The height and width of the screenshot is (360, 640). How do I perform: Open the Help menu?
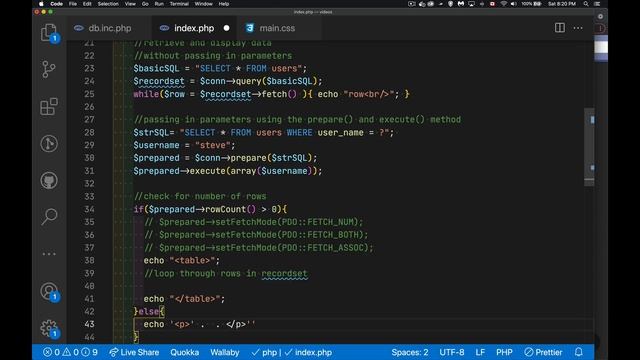(224, 4)
